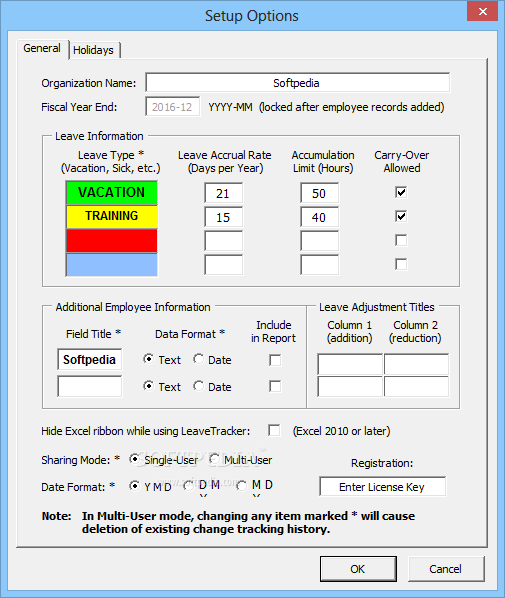Select Single-User sharing mode

click(164, 460)
